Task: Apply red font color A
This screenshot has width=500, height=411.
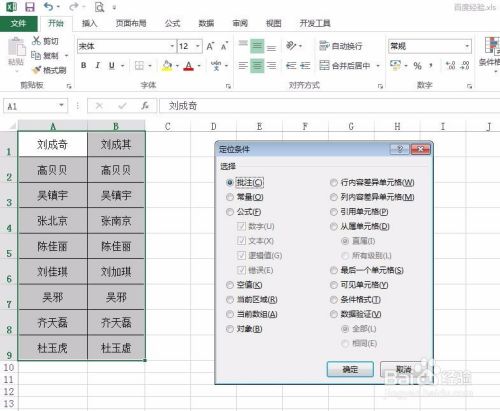Action: point(189,66)
